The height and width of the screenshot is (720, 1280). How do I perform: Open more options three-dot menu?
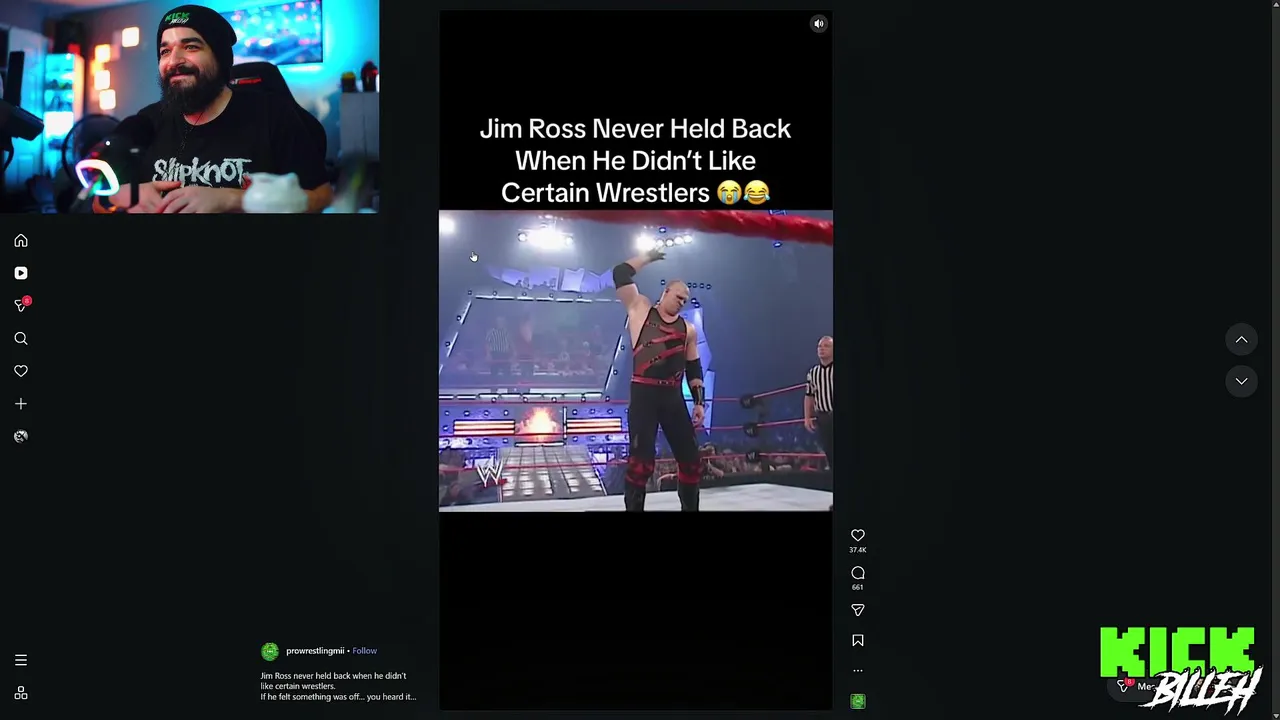858,671
